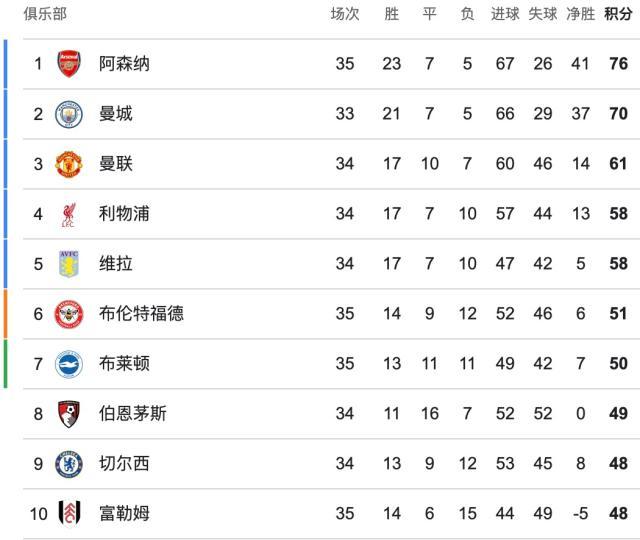The width and height of the screenshot is (640, 540).
Task: Click the 进球 column header
Action: [505, 14]
